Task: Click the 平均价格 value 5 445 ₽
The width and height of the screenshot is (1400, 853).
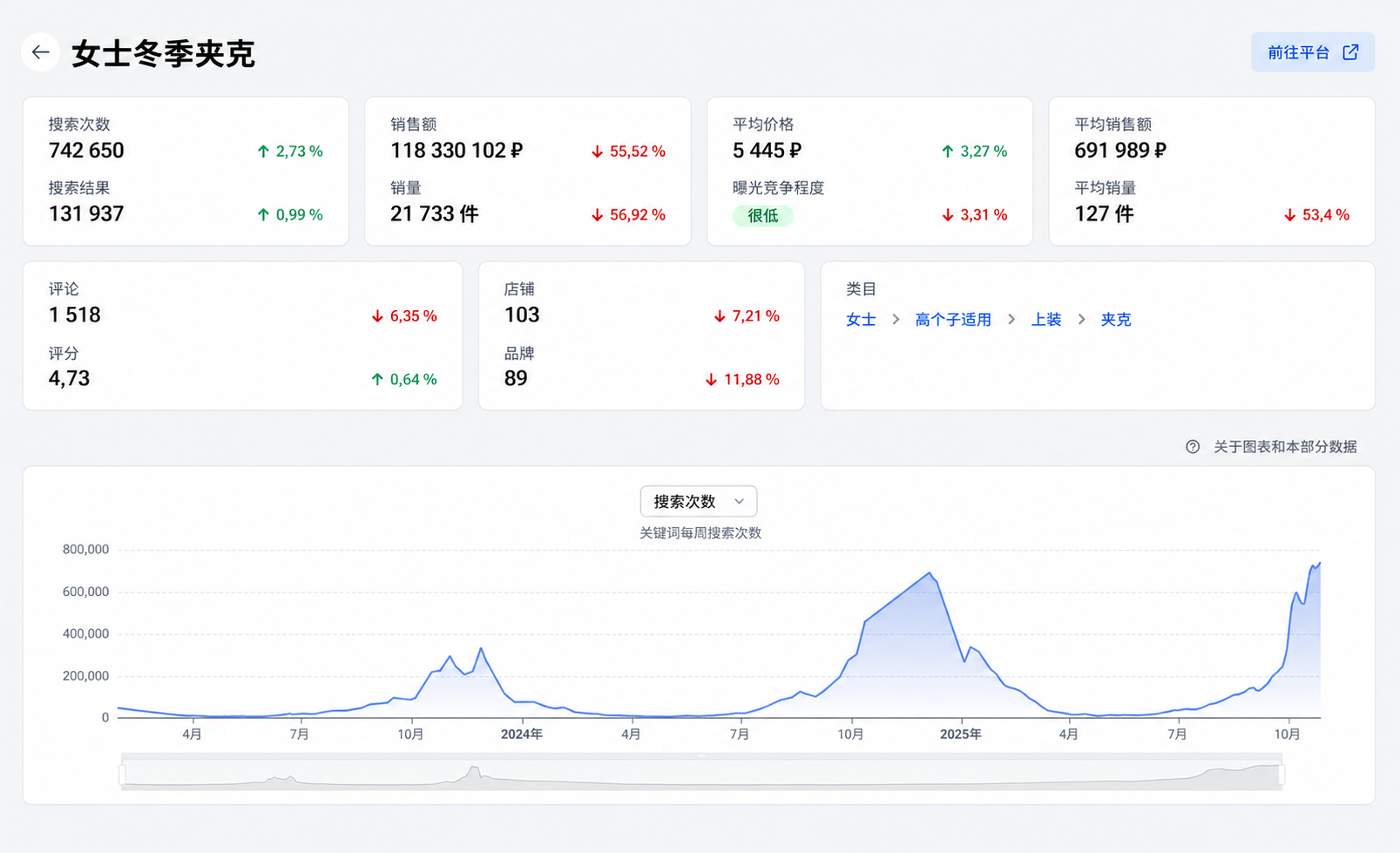Action: pos(767,151)
